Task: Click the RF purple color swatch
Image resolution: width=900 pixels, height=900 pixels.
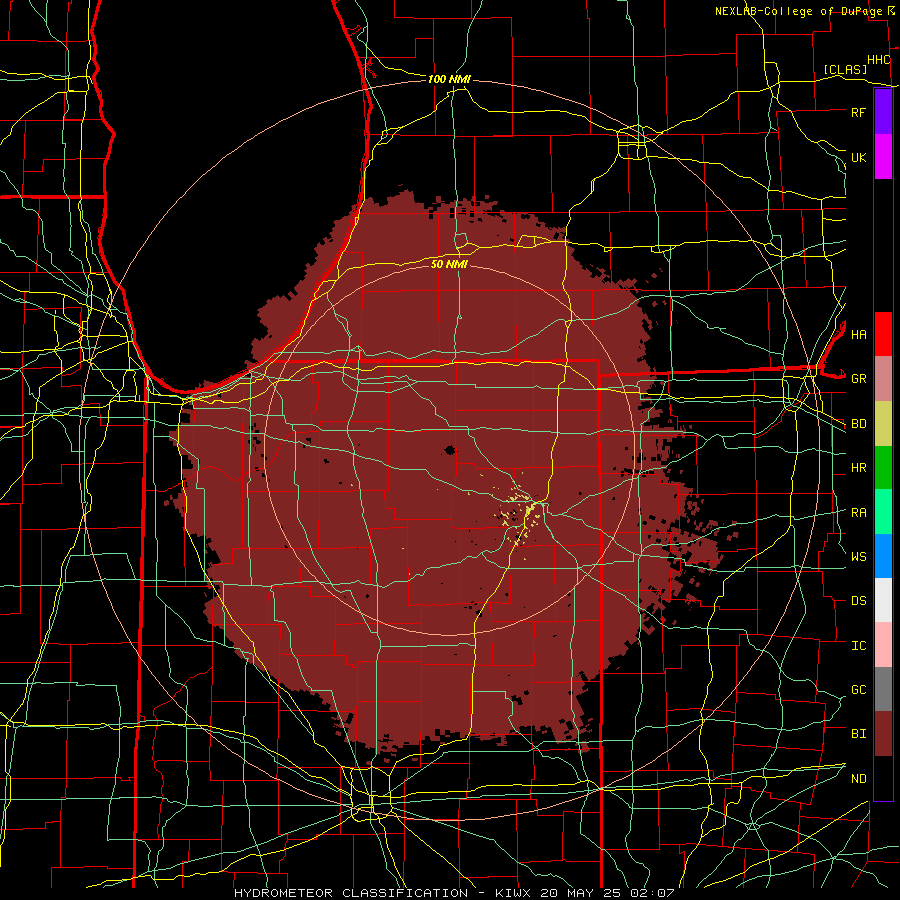Action: (x=883, y=112)
